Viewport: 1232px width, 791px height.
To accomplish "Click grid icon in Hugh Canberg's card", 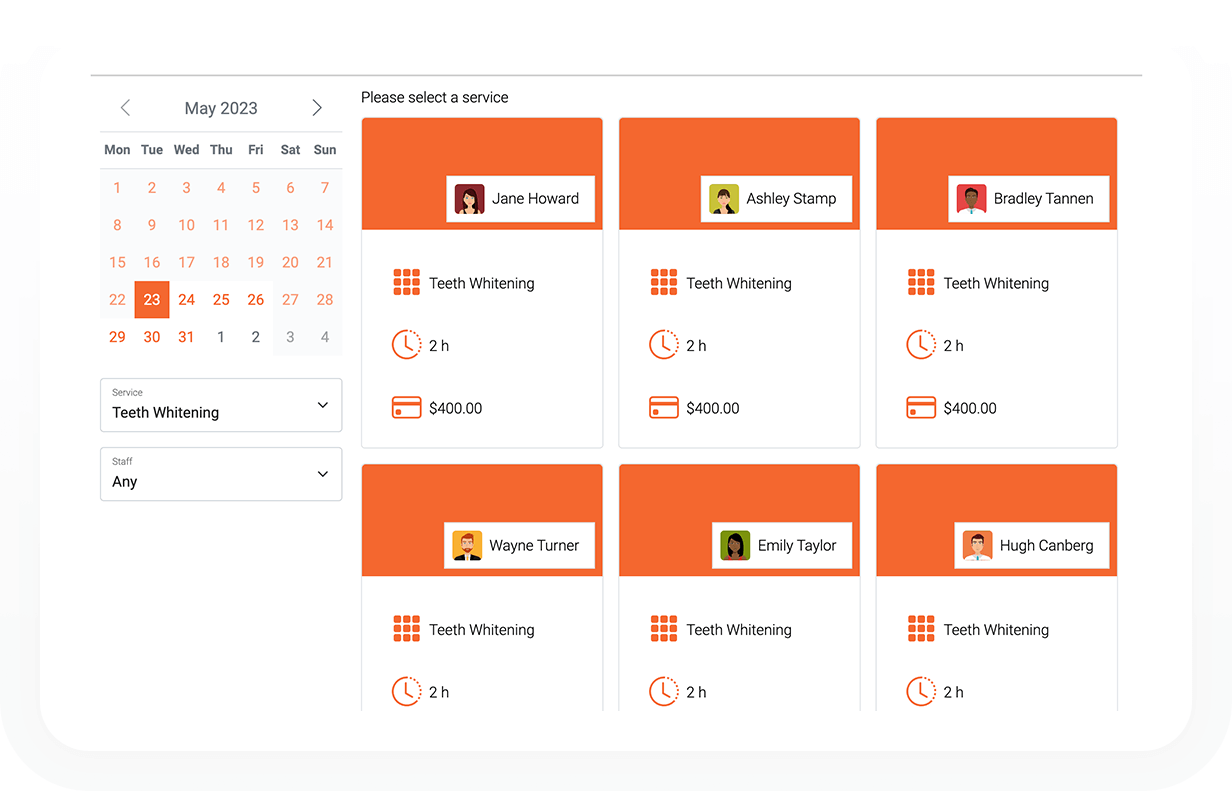I will point(921,628).
